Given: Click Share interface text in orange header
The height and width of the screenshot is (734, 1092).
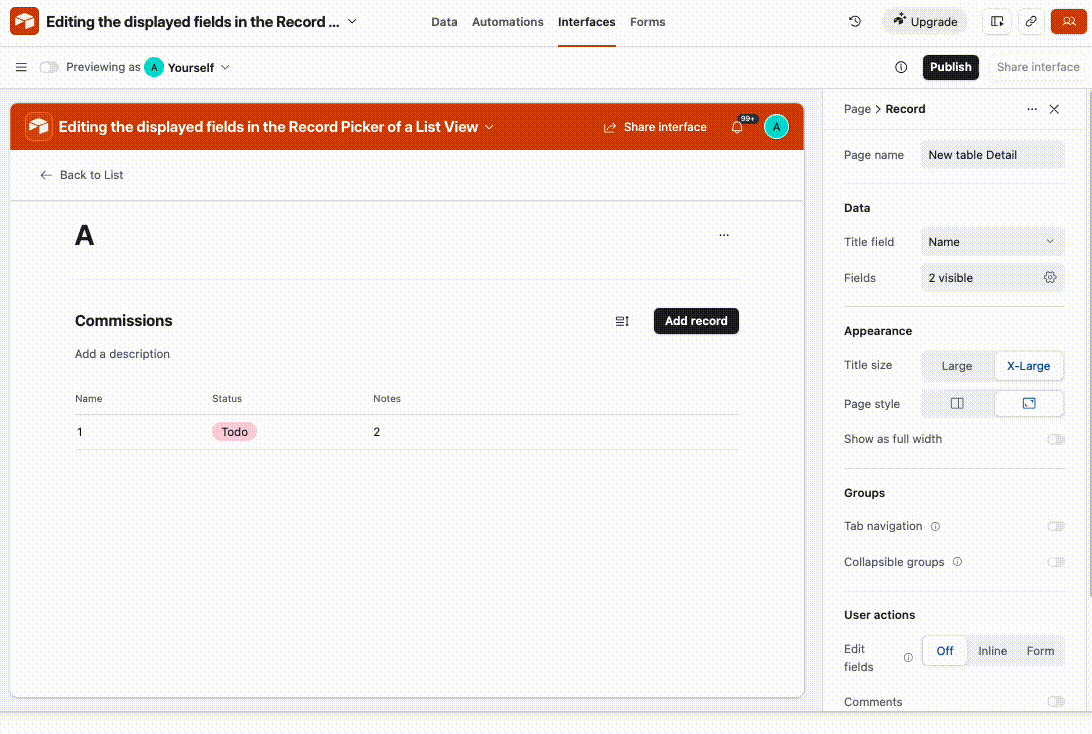Looking at the screenshot, I should (x=665, y=127).
